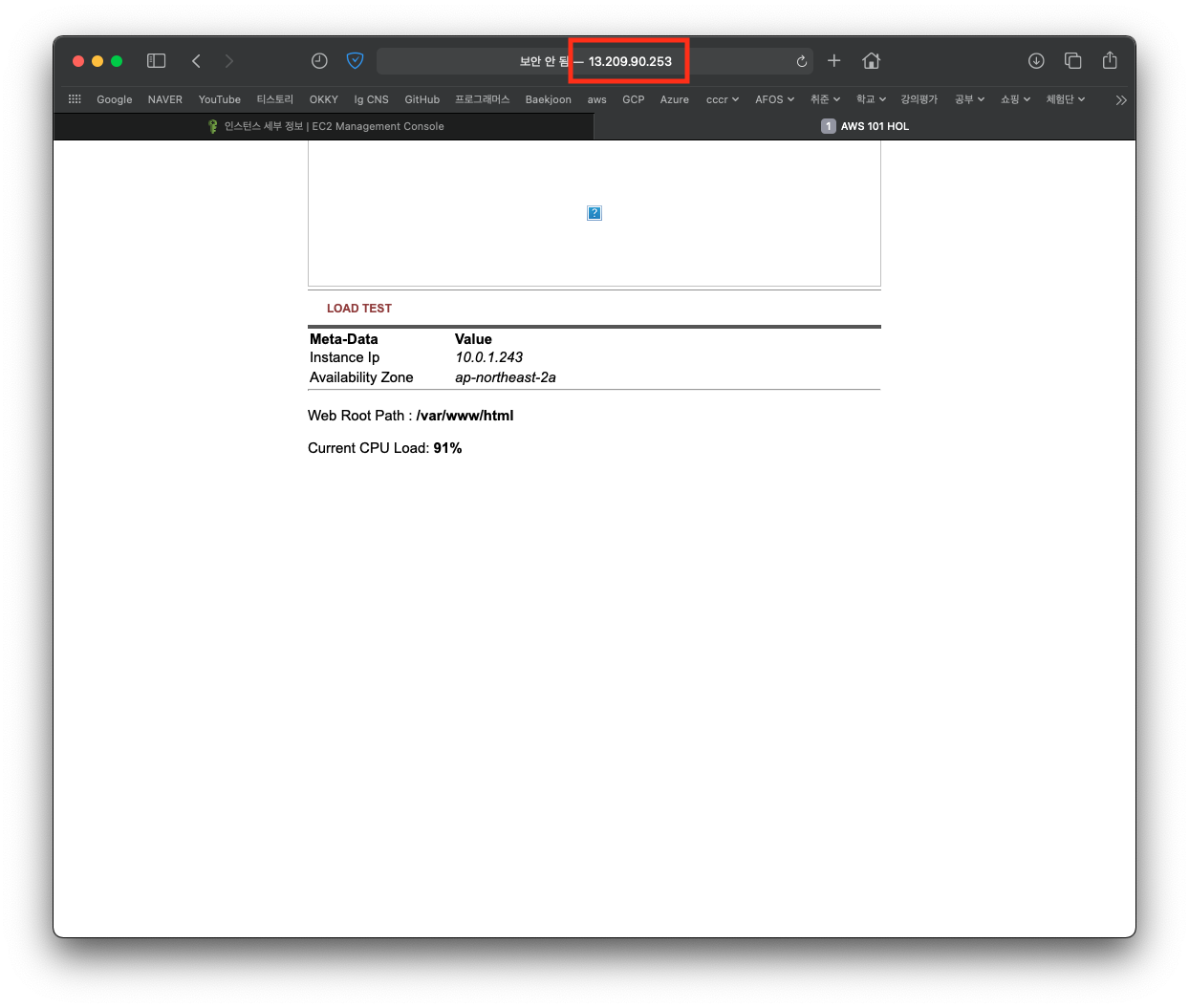
Task: Open the GitHub bookmark
Action: (x=422, y=99)
